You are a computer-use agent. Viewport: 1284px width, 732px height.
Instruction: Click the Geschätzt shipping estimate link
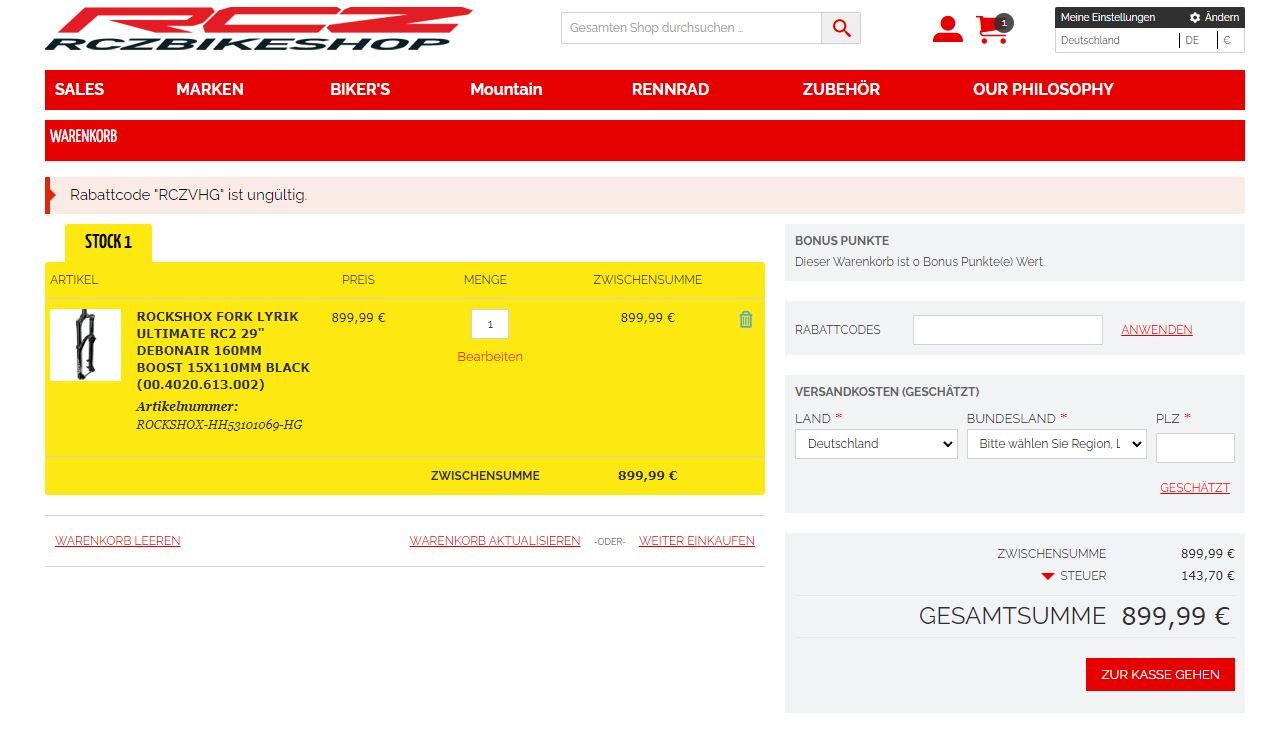(x=1194, y=488)
